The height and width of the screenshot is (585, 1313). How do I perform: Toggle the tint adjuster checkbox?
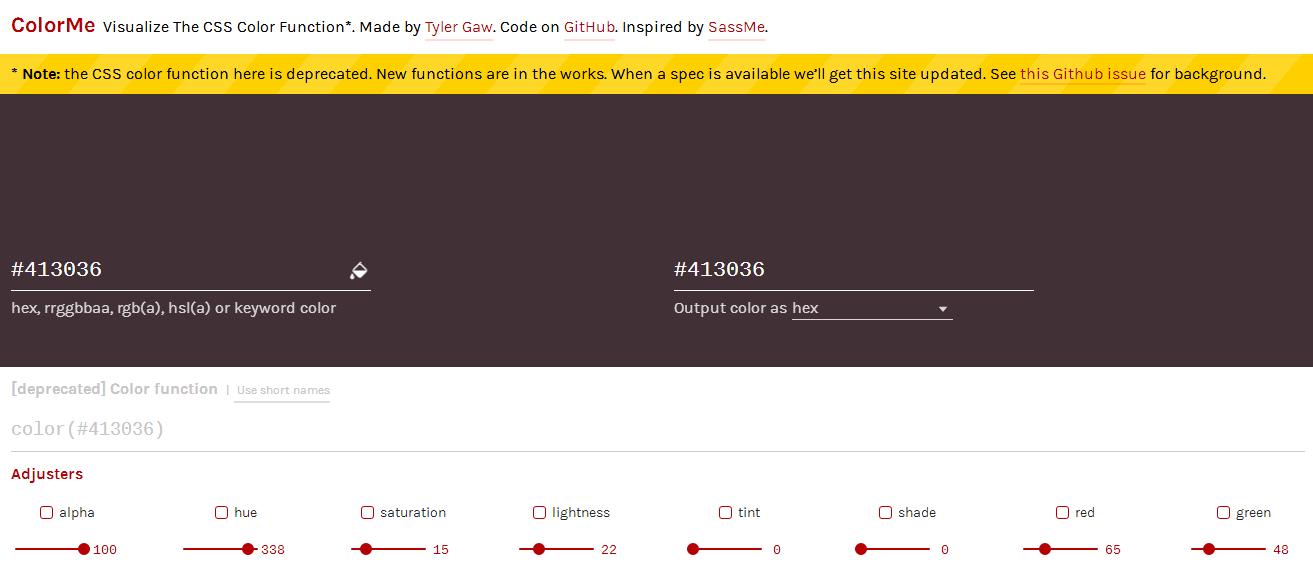tap(725, 512)
